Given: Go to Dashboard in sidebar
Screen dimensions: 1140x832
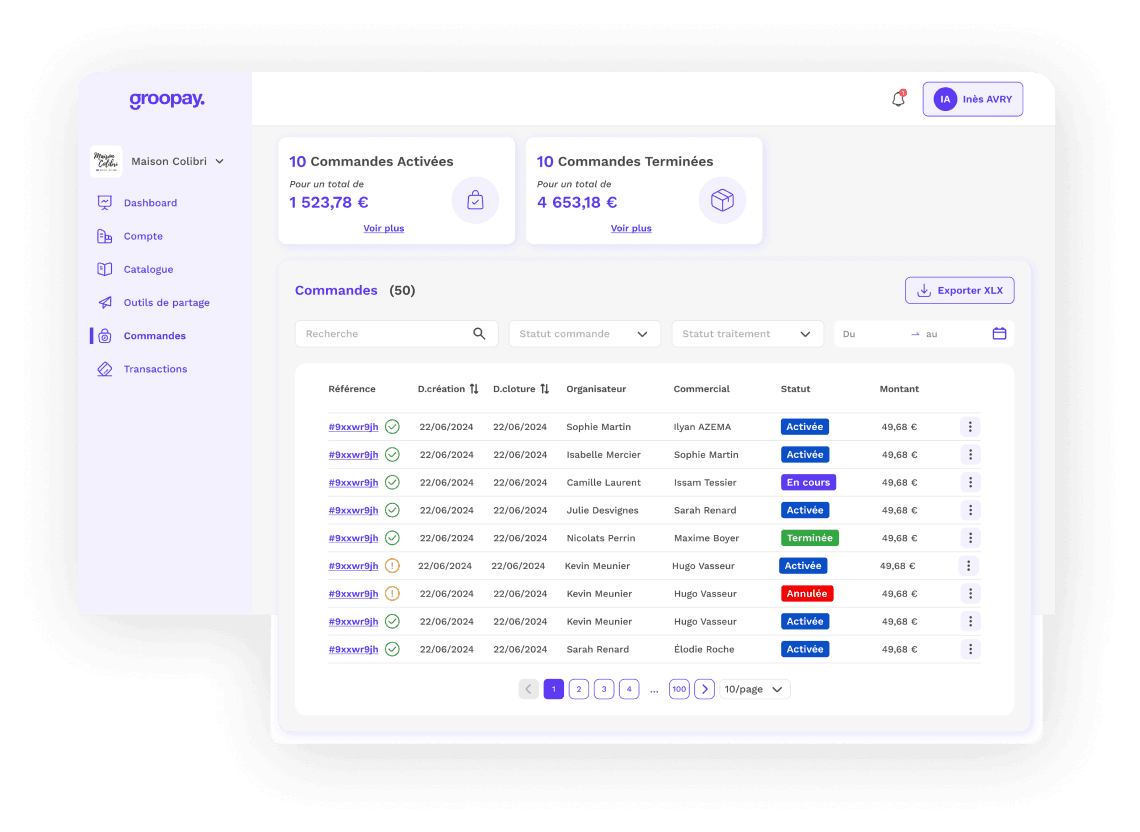Looking at the screenshot, I should (150, 203).
